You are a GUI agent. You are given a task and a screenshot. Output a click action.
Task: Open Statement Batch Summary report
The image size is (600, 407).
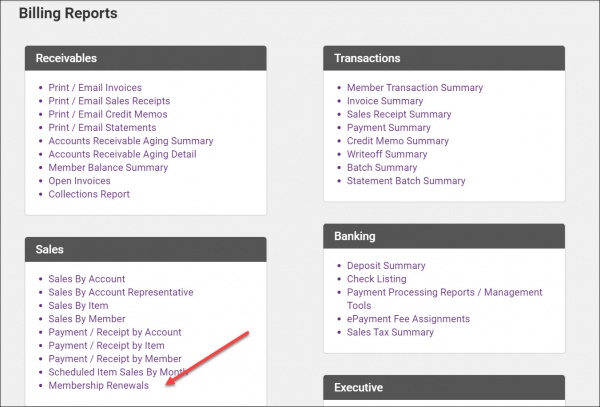406,181
